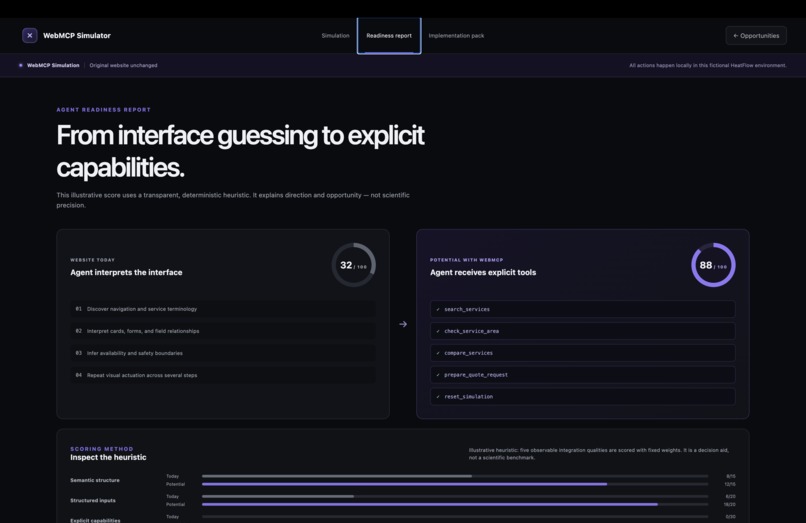The height and width of the screenshot is (523, 806).
Task: Switch to Implementation pack tab
Action: point(456,36)
